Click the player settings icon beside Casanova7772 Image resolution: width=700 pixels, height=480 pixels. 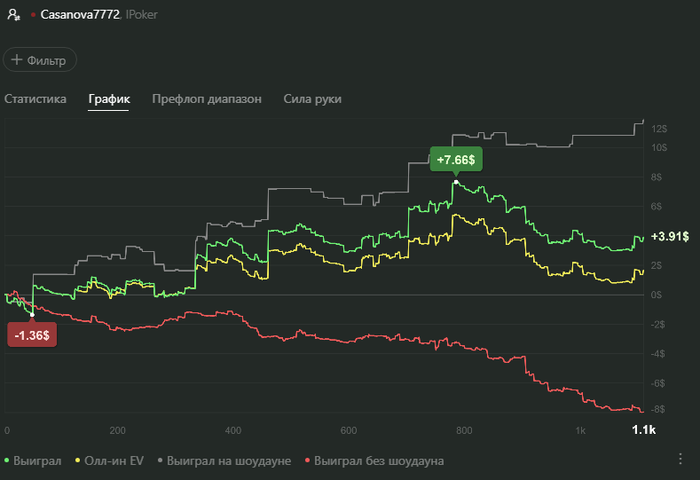(14, 15)
